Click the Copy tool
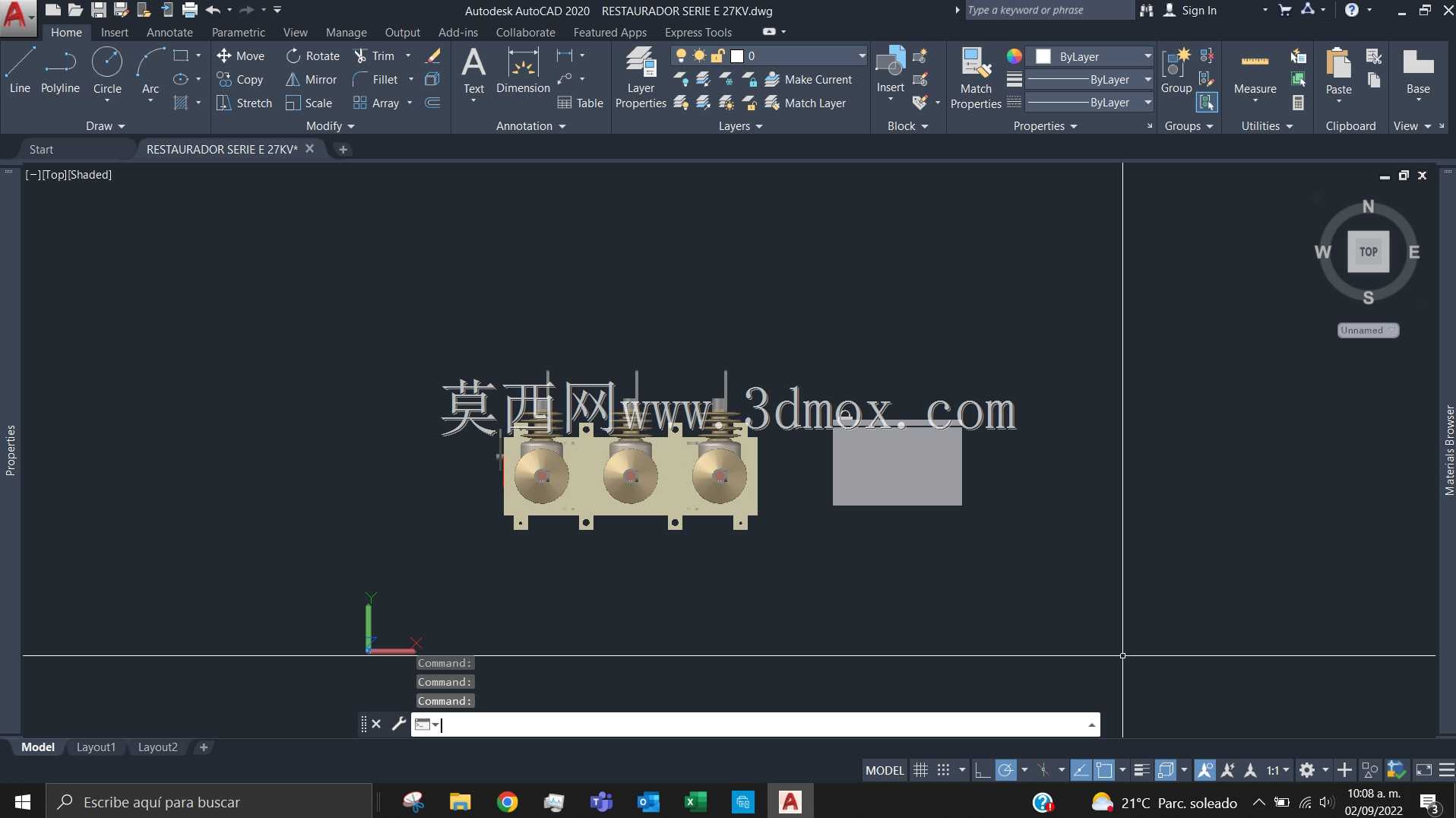 240,79
